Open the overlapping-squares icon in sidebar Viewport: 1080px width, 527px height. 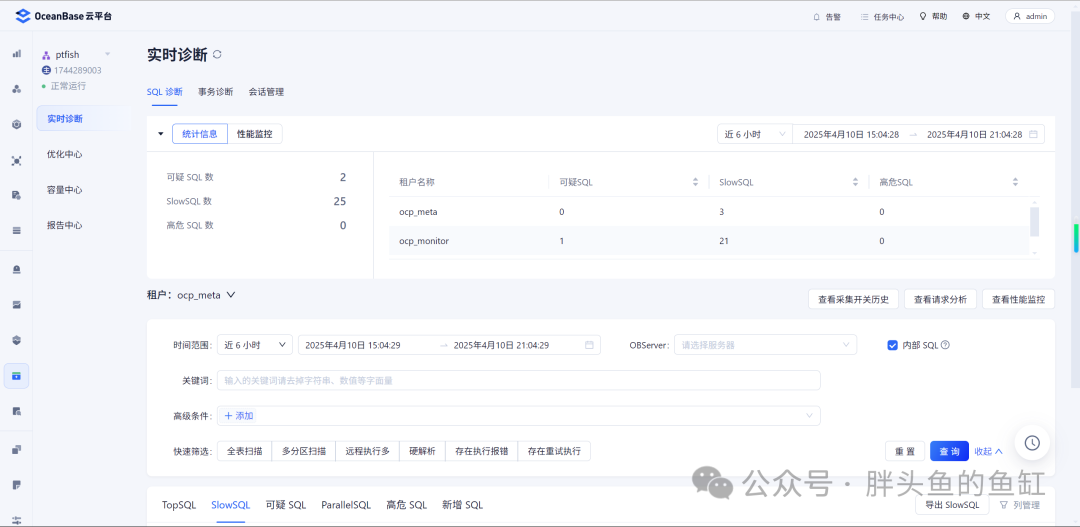click(x=17, y=450)
